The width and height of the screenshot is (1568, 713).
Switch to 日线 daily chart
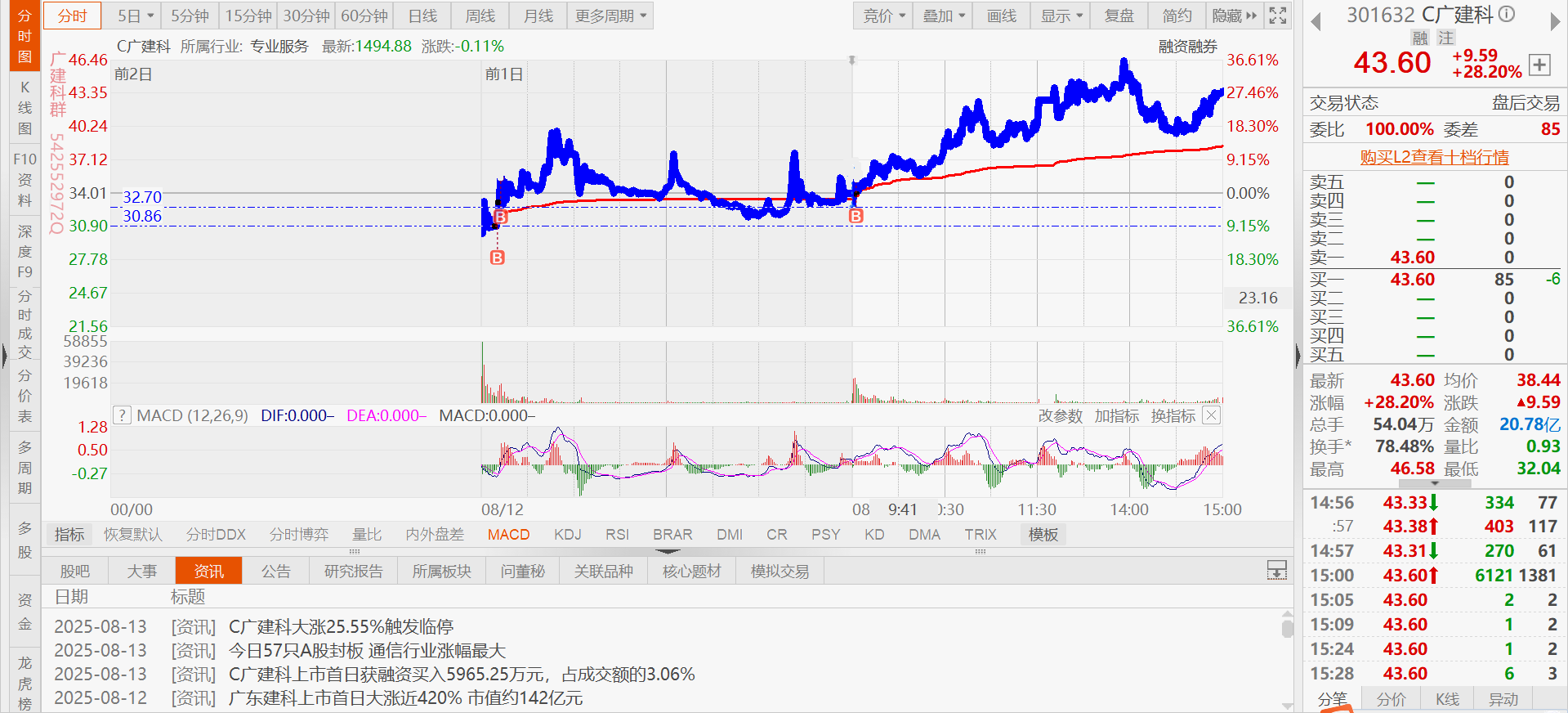pyautogui.click(x=422, y=16)
